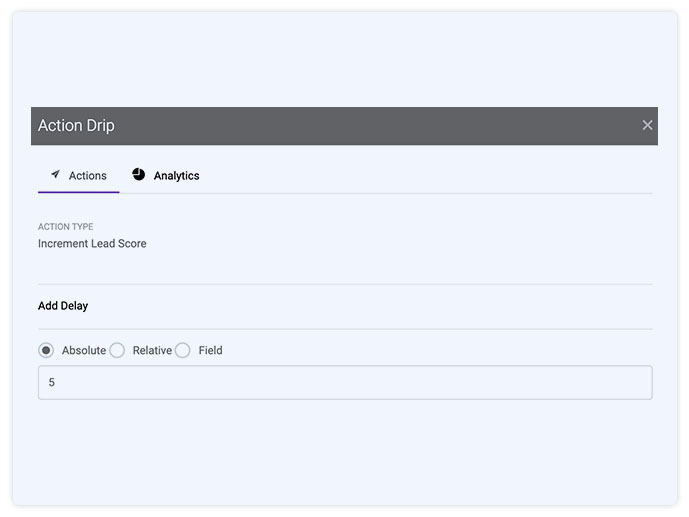
Task: Open the Actions tab
Action: pyautogui.click(x=87, y=176)
